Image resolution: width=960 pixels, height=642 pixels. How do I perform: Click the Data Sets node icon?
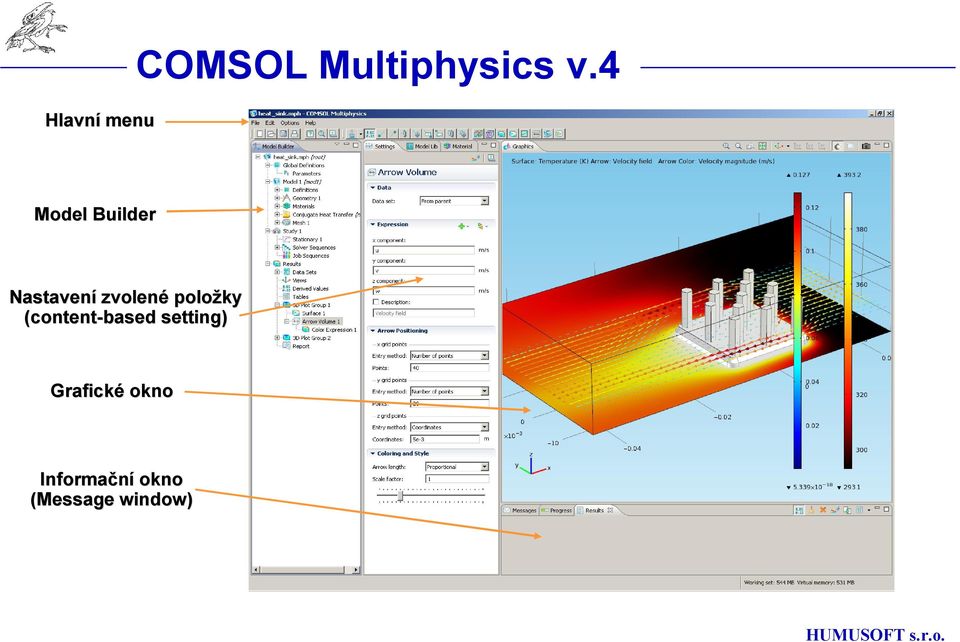click(286, 272)
